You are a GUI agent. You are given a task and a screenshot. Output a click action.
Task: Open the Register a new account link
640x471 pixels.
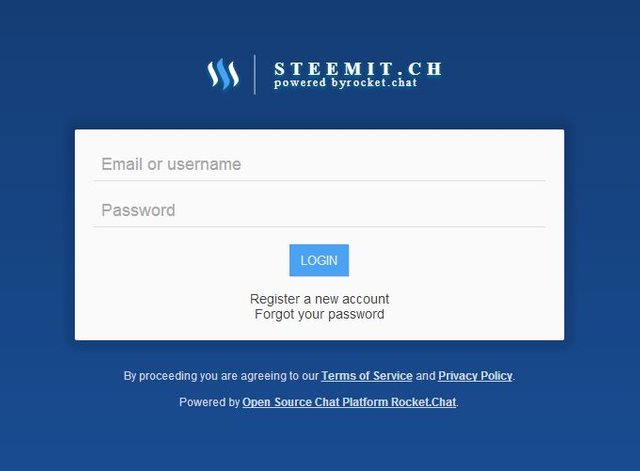[x=319, y=299]
